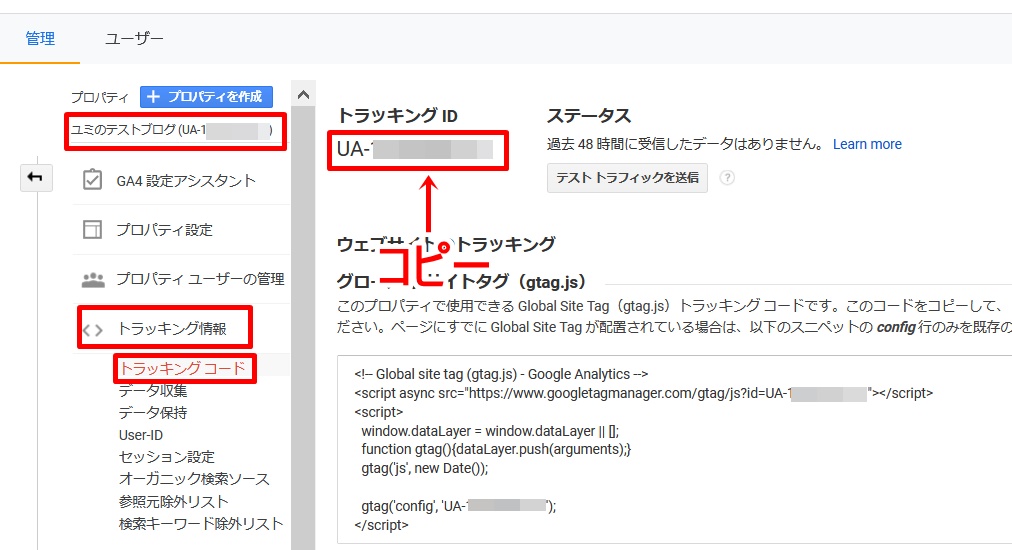Viewport: 1012px width, 550px height.
Task: Open the Learn more link
Action: click(867, 144)
